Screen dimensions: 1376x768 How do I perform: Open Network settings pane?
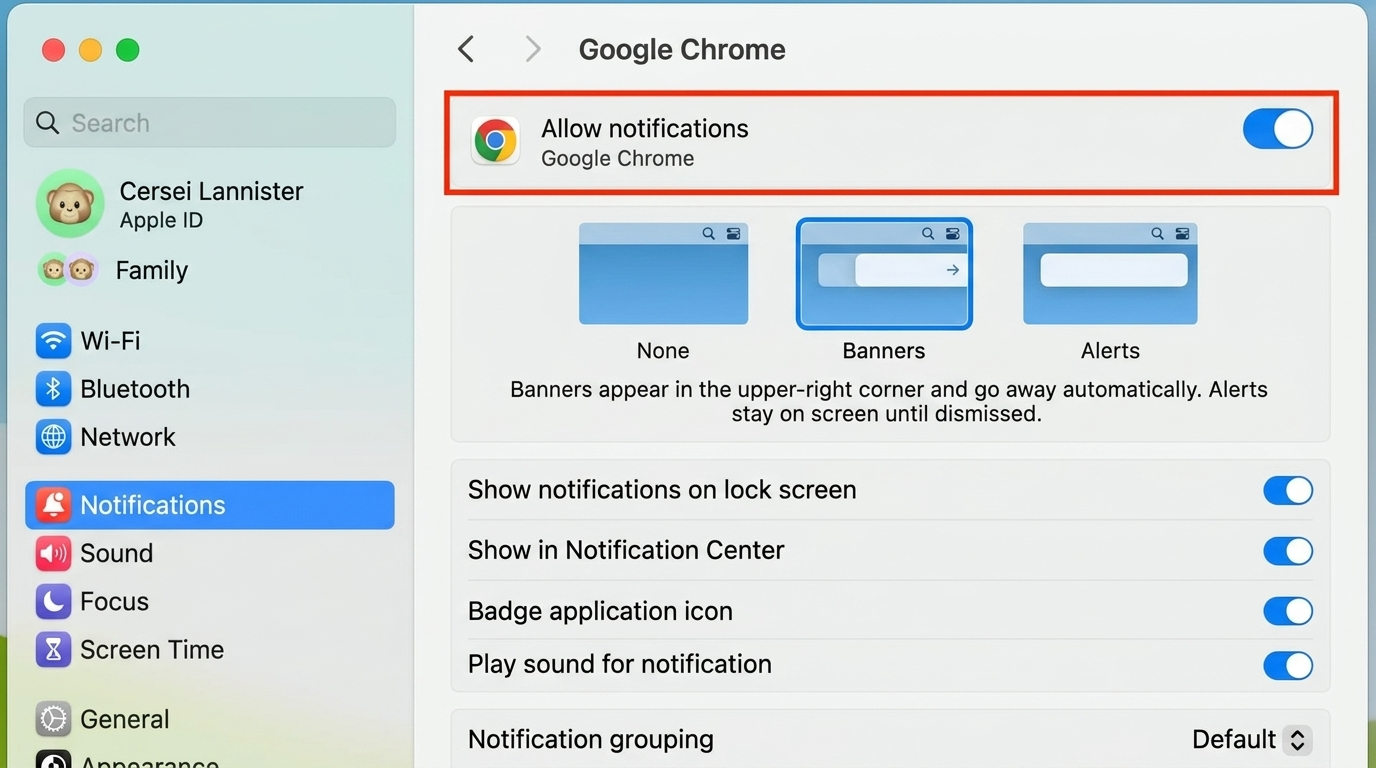pos(210,437)
